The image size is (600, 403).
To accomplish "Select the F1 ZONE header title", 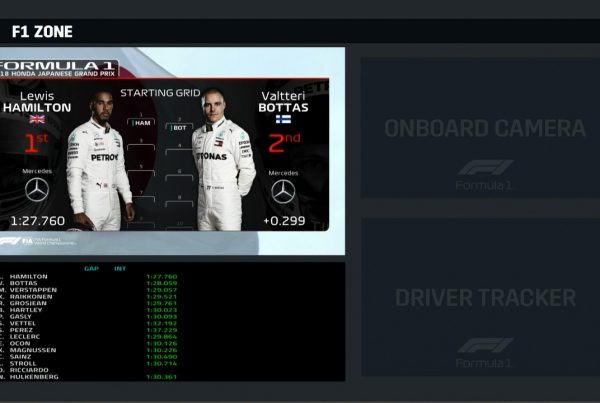I will [42, 31].
